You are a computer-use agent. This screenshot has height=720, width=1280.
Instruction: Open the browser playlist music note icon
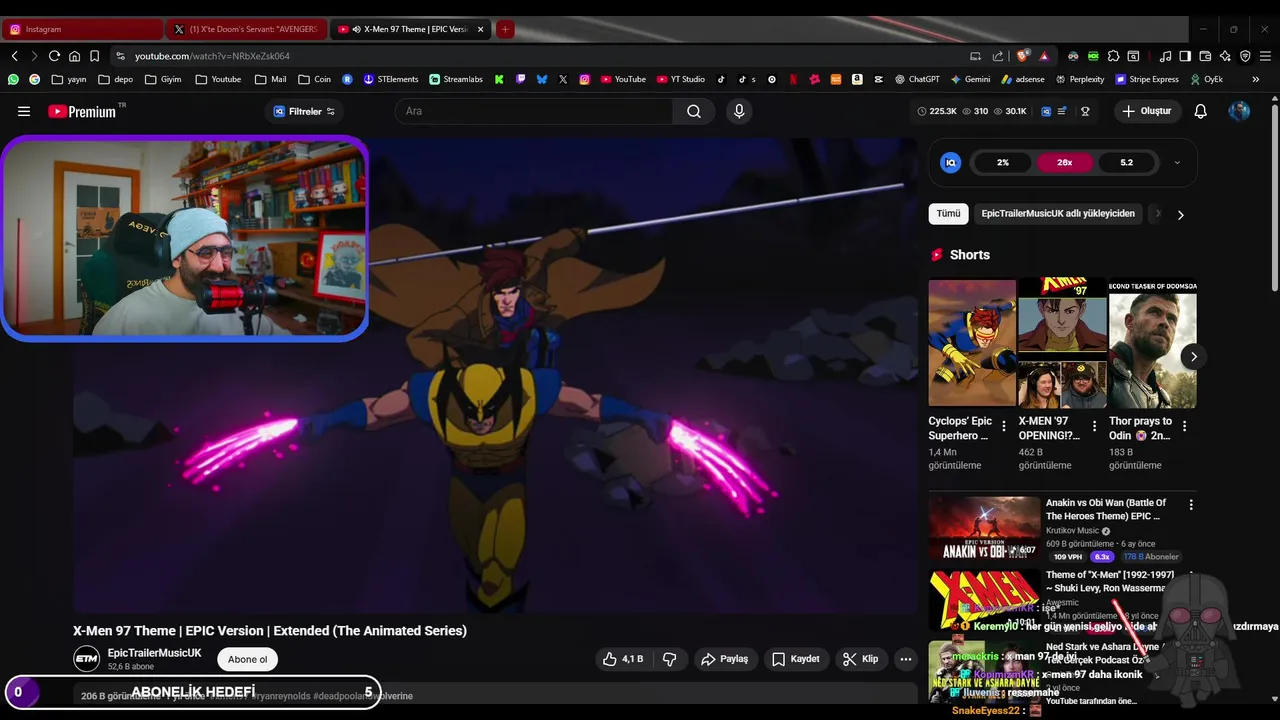(1165, 56)
